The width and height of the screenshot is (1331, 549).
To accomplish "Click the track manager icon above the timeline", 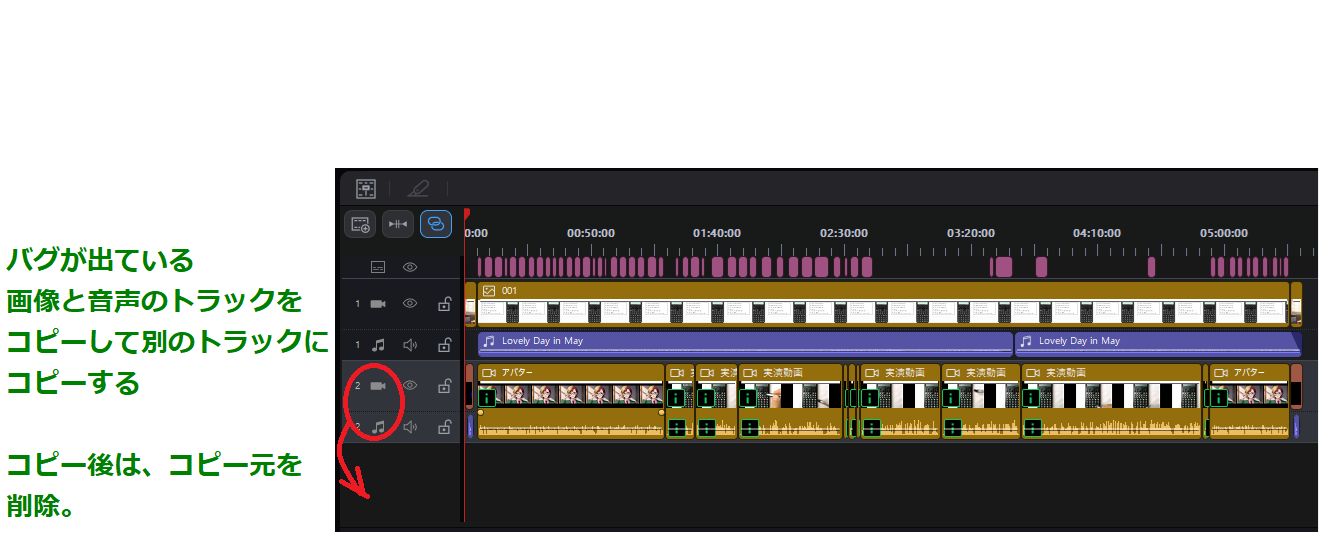I will 366,188.
